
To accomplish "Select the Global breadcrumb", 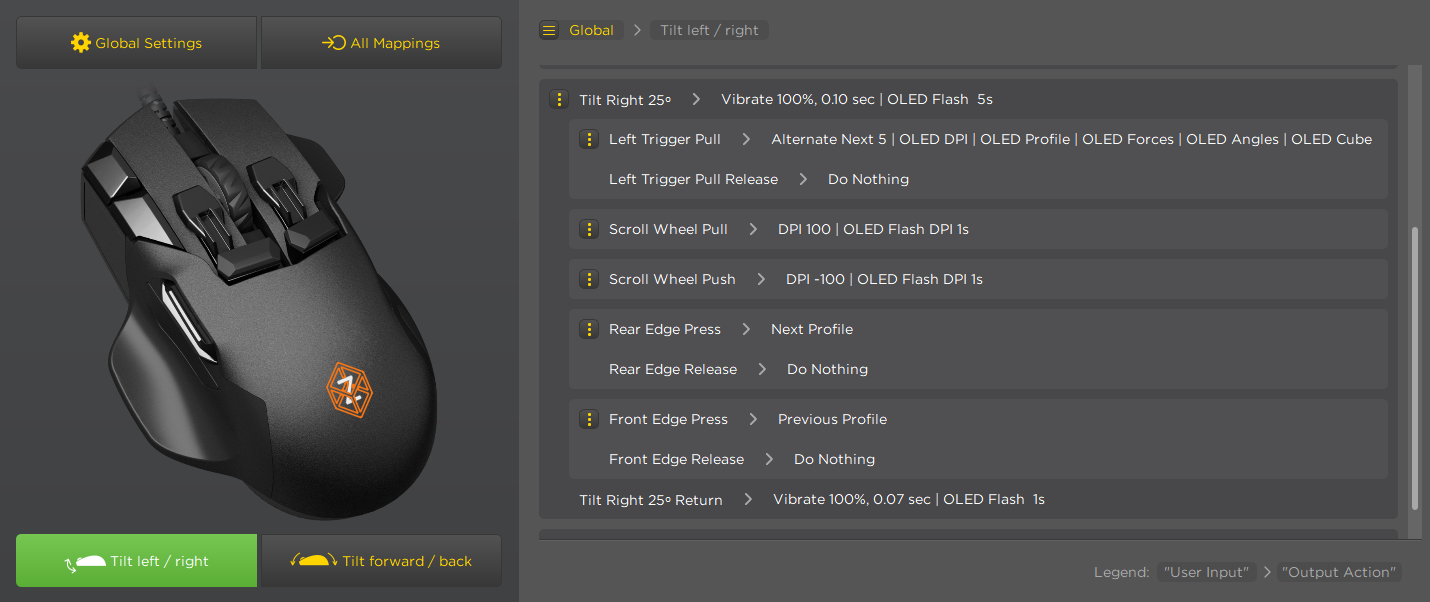I will (591, 31).
